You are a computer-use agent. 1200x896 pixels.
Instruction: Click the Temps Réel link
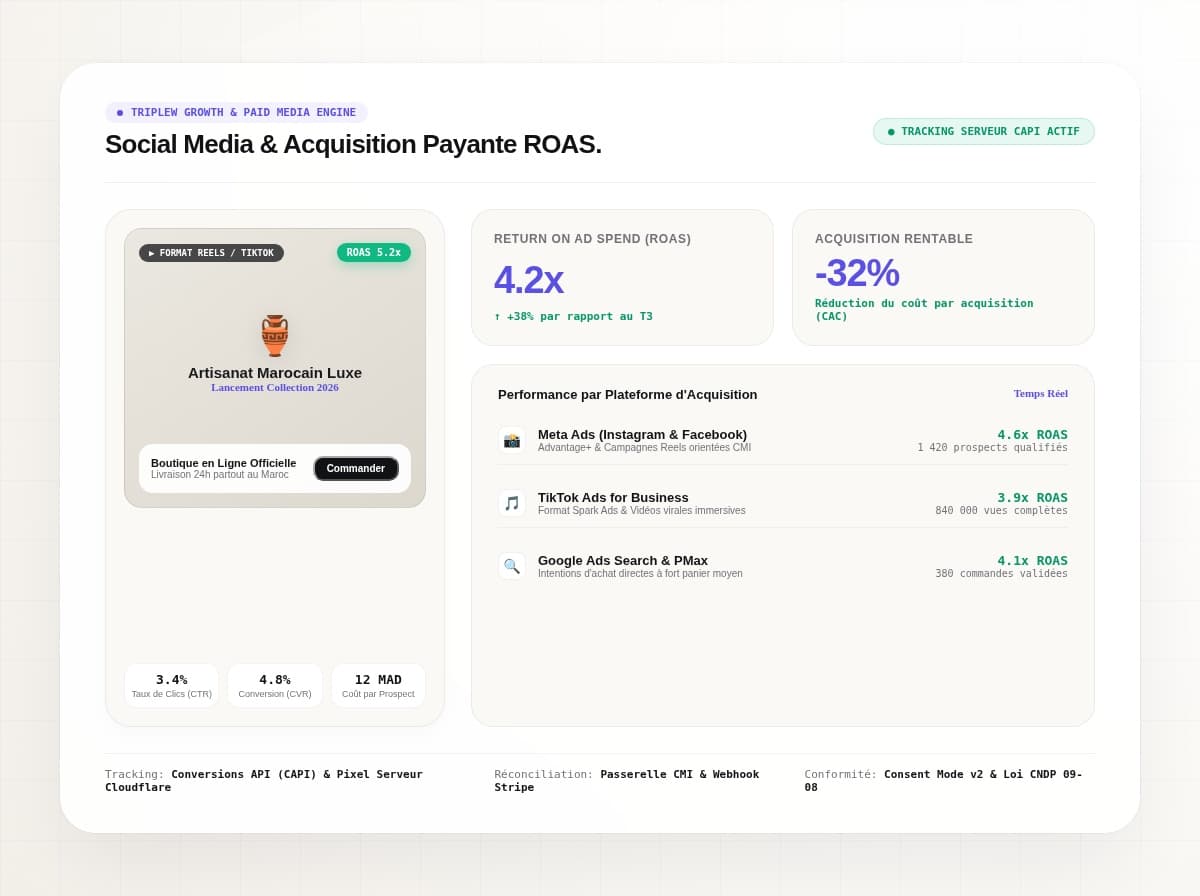pyautogui.click(x=1041, y=393)
